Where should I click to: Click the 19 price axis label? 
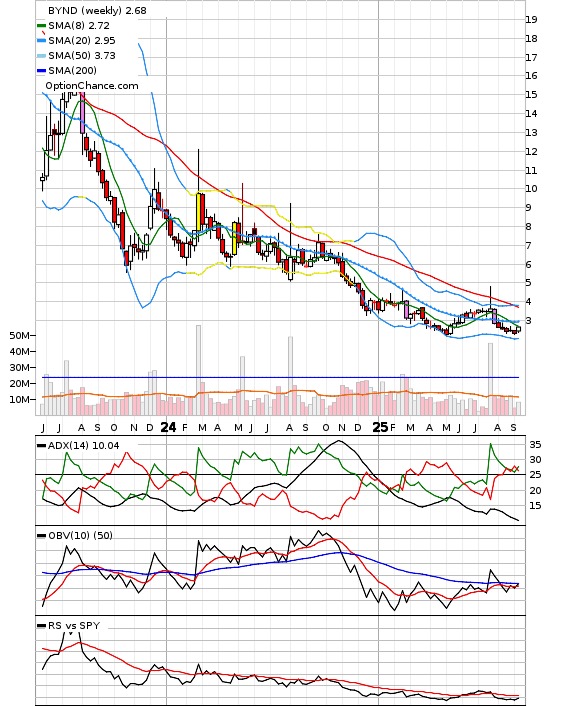point(531,19)
